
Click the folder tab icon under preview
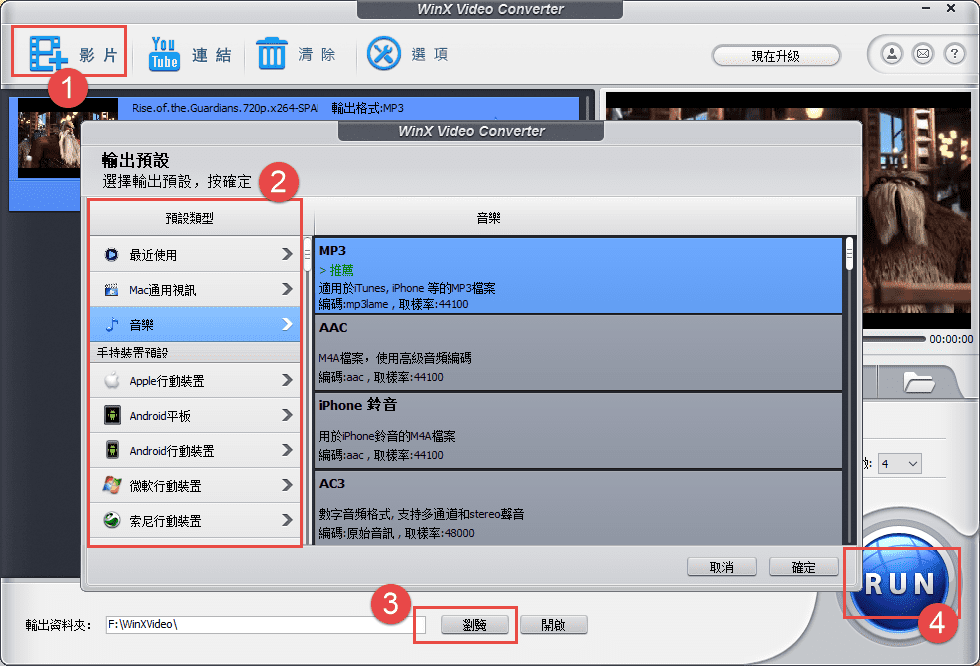pos(919,382)
